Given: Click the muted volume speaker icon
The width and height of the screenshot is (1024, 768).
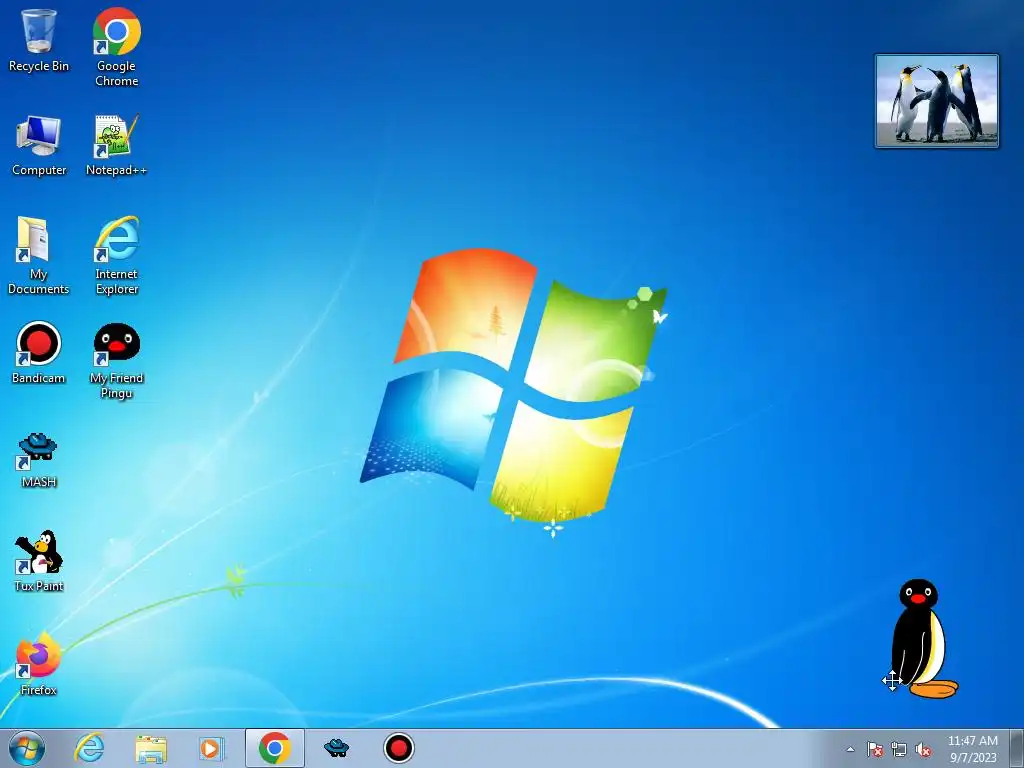Looking at the screenshot, I should [x=923, y=749].
